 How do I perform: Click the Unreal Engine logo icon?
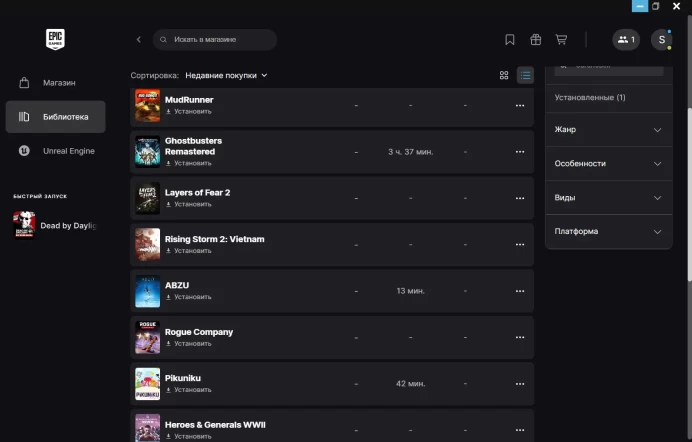[24, 151]
